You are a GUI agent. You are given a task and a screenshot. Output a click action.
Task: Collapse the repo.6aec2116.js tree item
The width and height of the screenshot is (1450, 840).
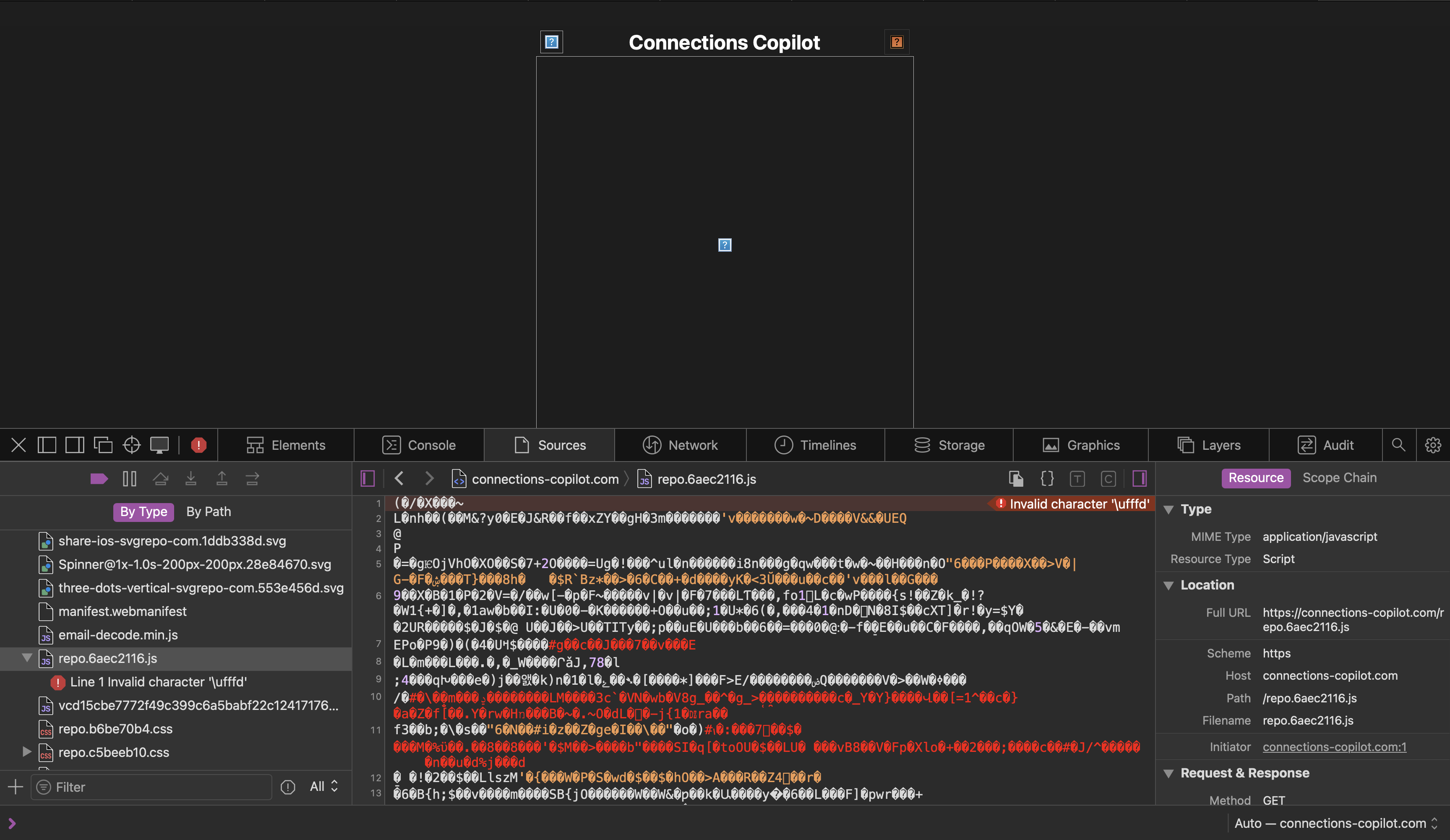tap(26, 657)
